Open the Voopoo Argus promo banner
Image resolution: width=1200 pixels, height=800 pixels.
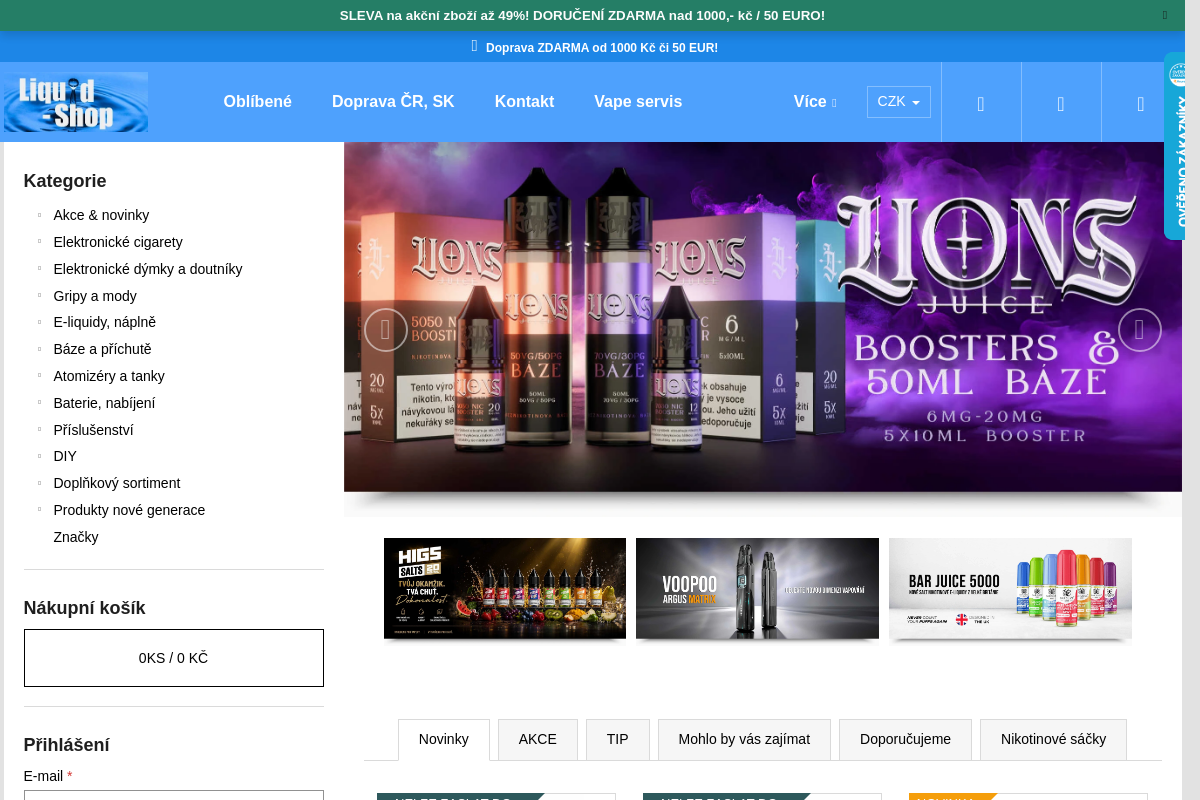pyautogui.click(x=757, y=589)
